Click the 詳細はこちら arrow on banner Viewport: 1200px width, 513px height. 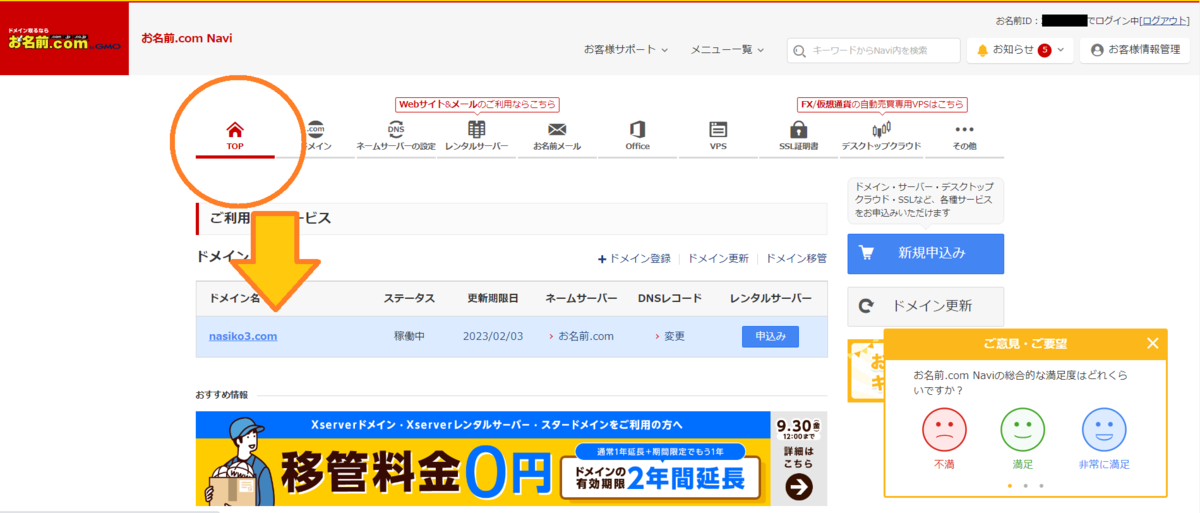pos(799,486)
